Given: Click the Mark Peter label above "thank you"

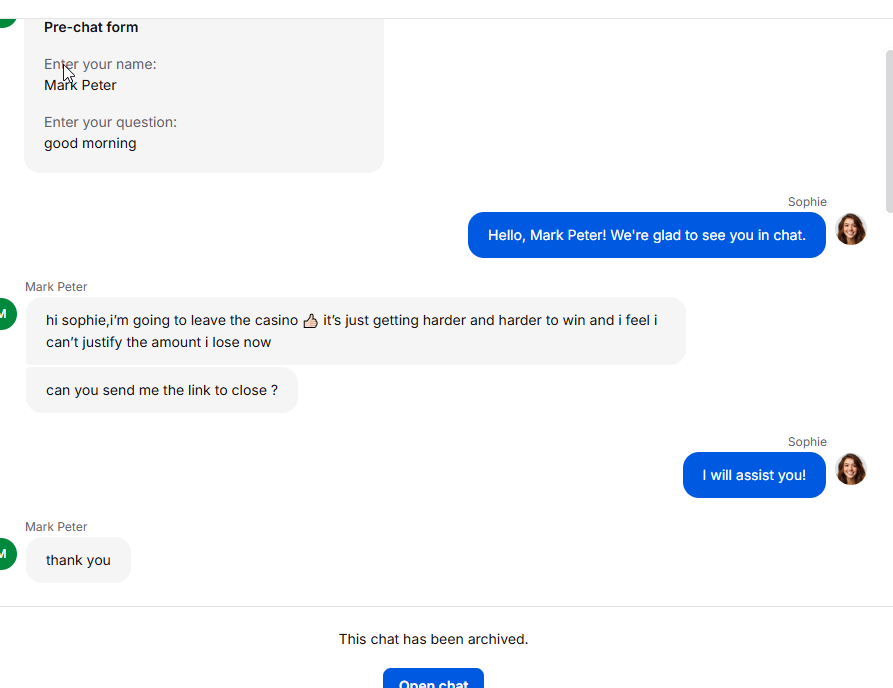Looking at the screenshot, I should 56,527.
